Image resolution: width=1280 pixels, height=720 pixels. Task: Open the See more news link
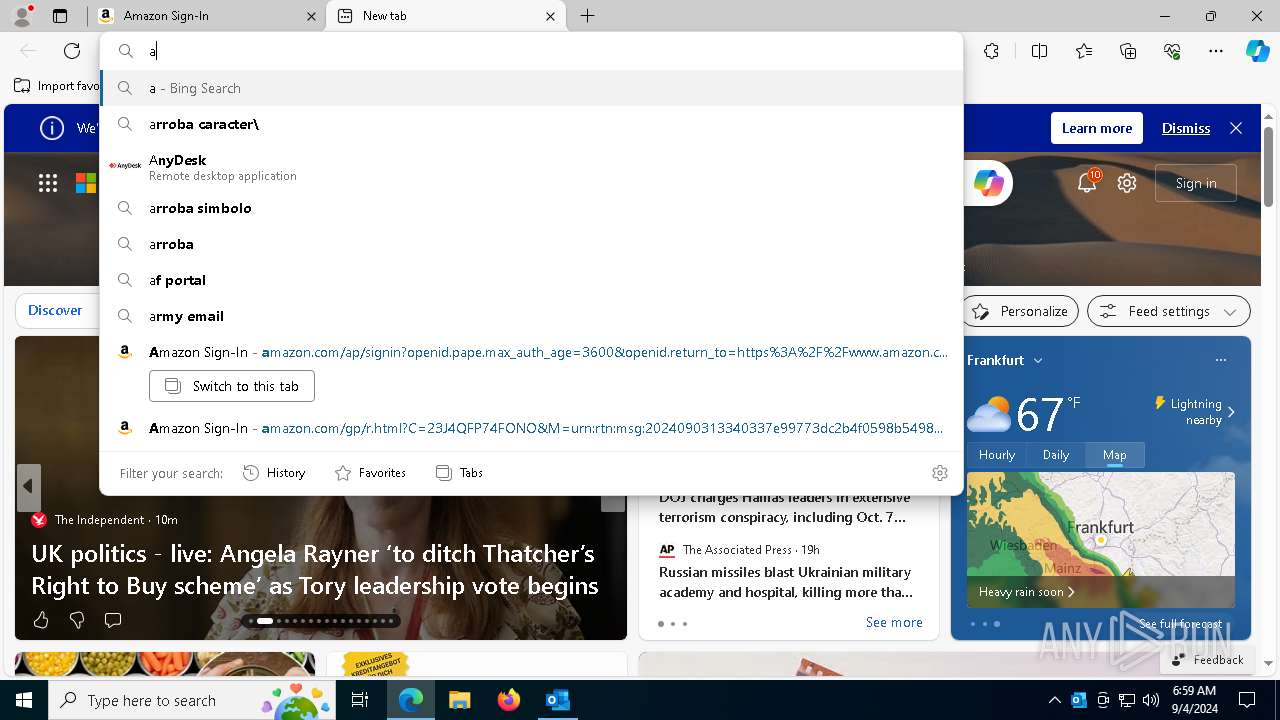pos(894,622)
